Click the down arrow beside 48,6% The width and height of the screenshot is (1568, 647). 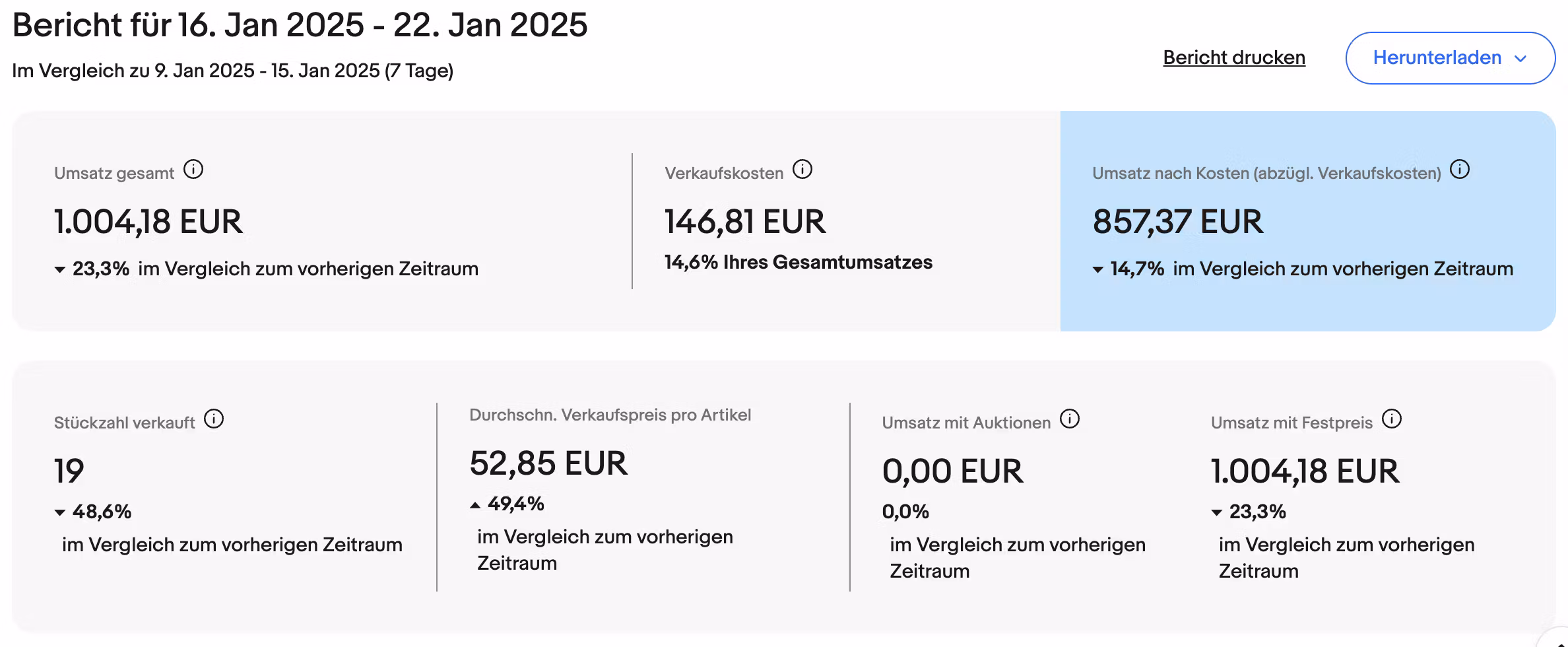[60, 512]
